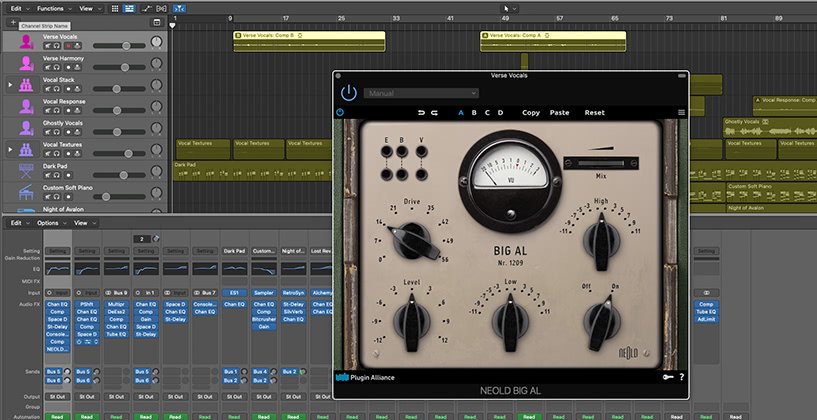Open the mixer Options menu
Image resolution: width=817 pixels, height=420 pixels.
coord(50,223)
